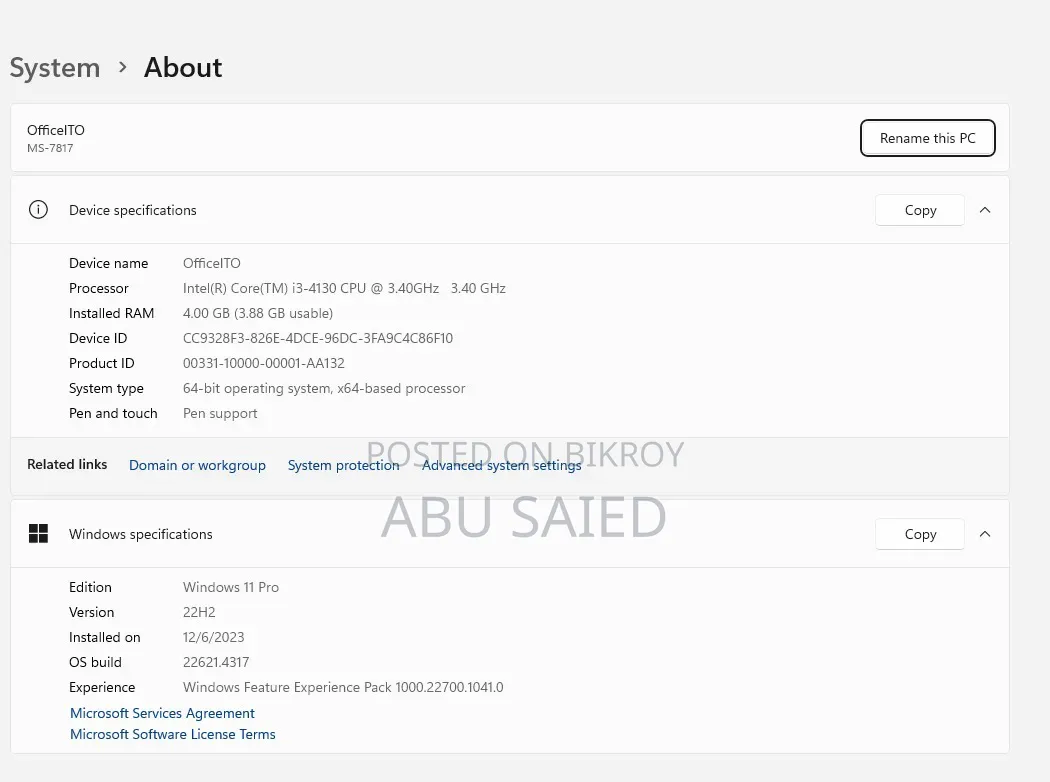
Task: Select the OS build value 22621.4317
Action: (x=216, y=662)
